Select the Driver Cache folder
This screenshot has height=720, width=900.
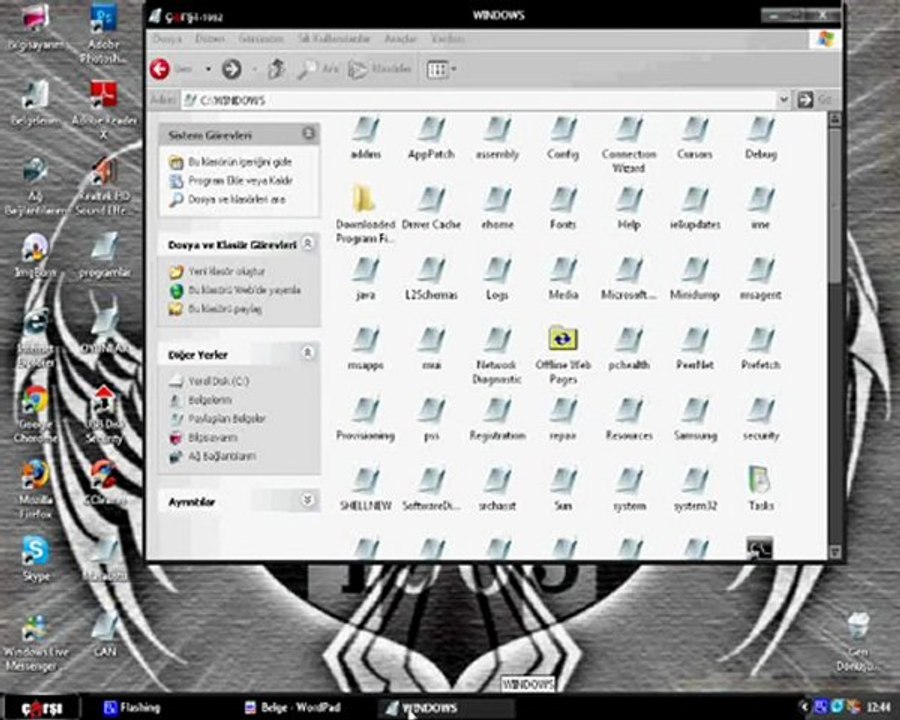click(431, 208)
